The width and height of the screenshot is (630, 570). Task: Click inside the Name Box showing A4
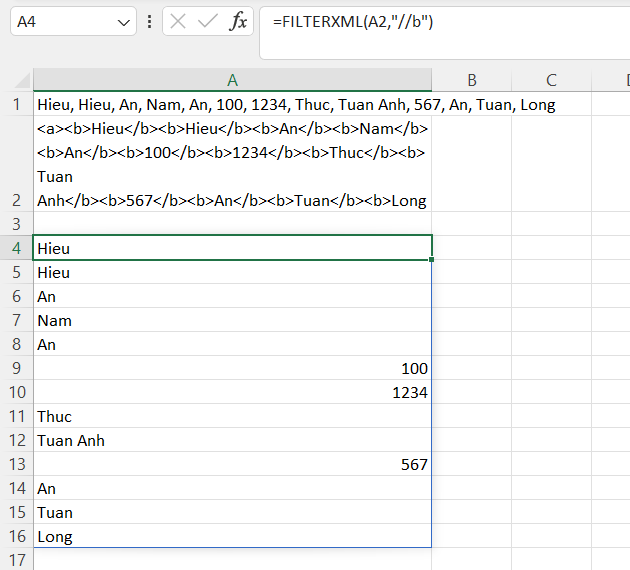tap(60, 22)
